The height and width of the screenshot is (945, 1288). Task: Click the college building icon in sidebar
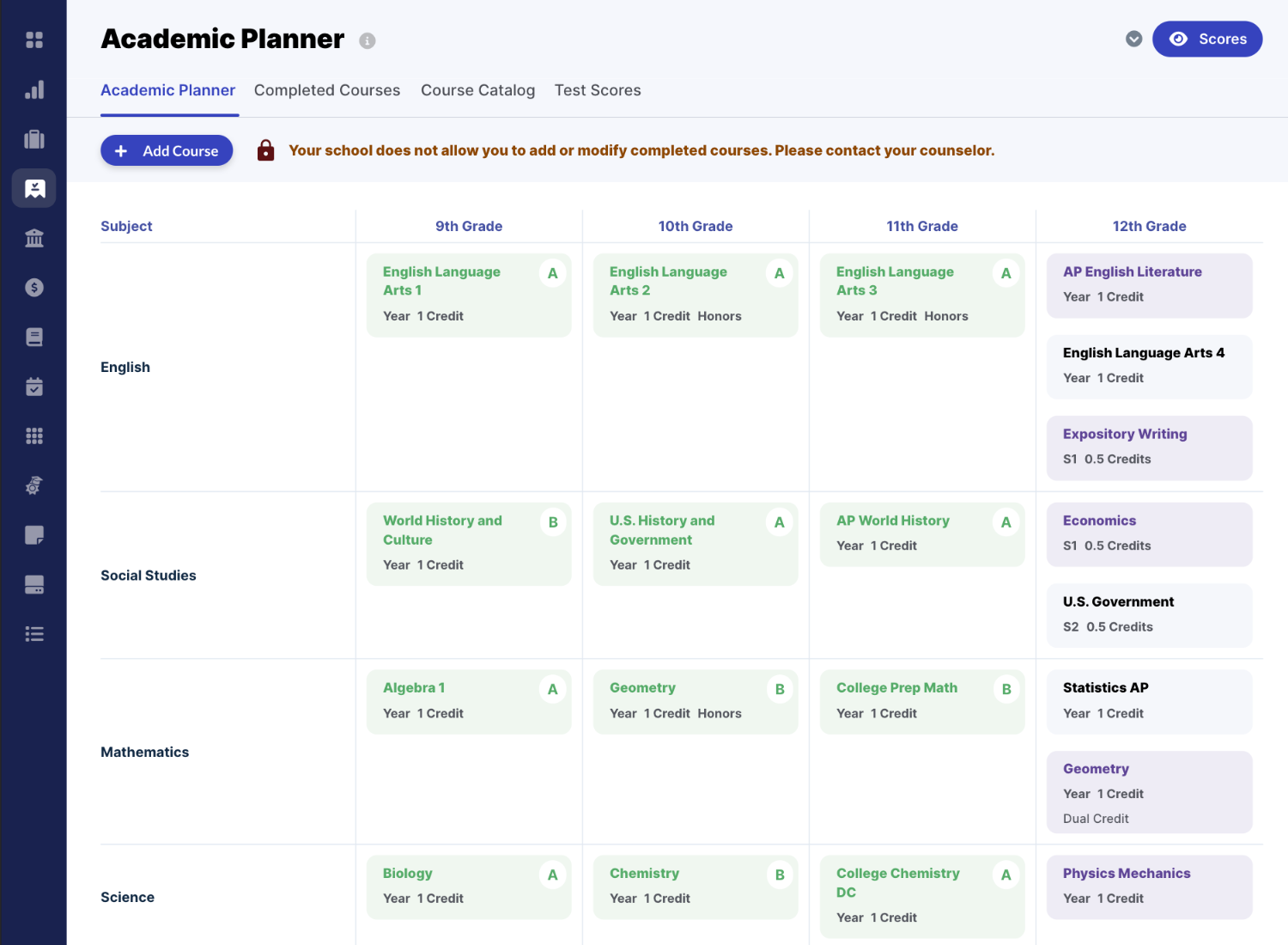pos(34,238)
